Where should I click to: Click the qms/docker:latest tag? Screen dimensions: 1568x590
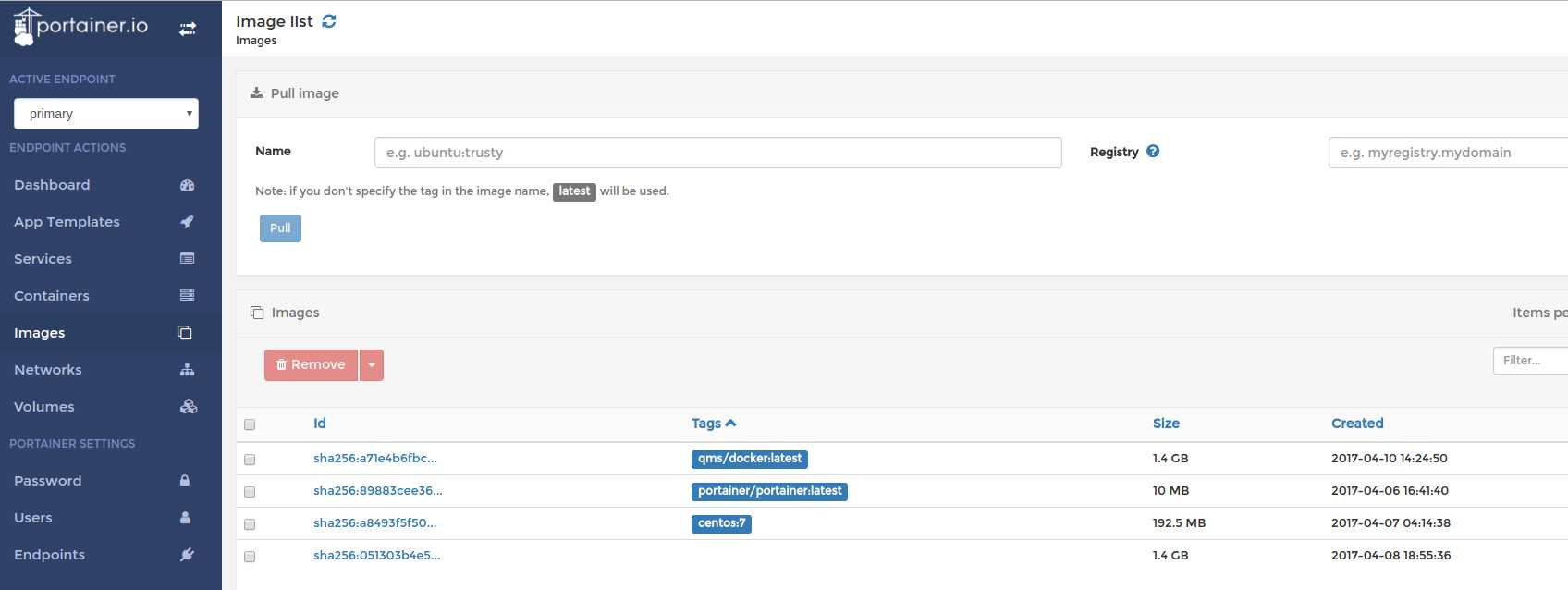coord(750,459)
